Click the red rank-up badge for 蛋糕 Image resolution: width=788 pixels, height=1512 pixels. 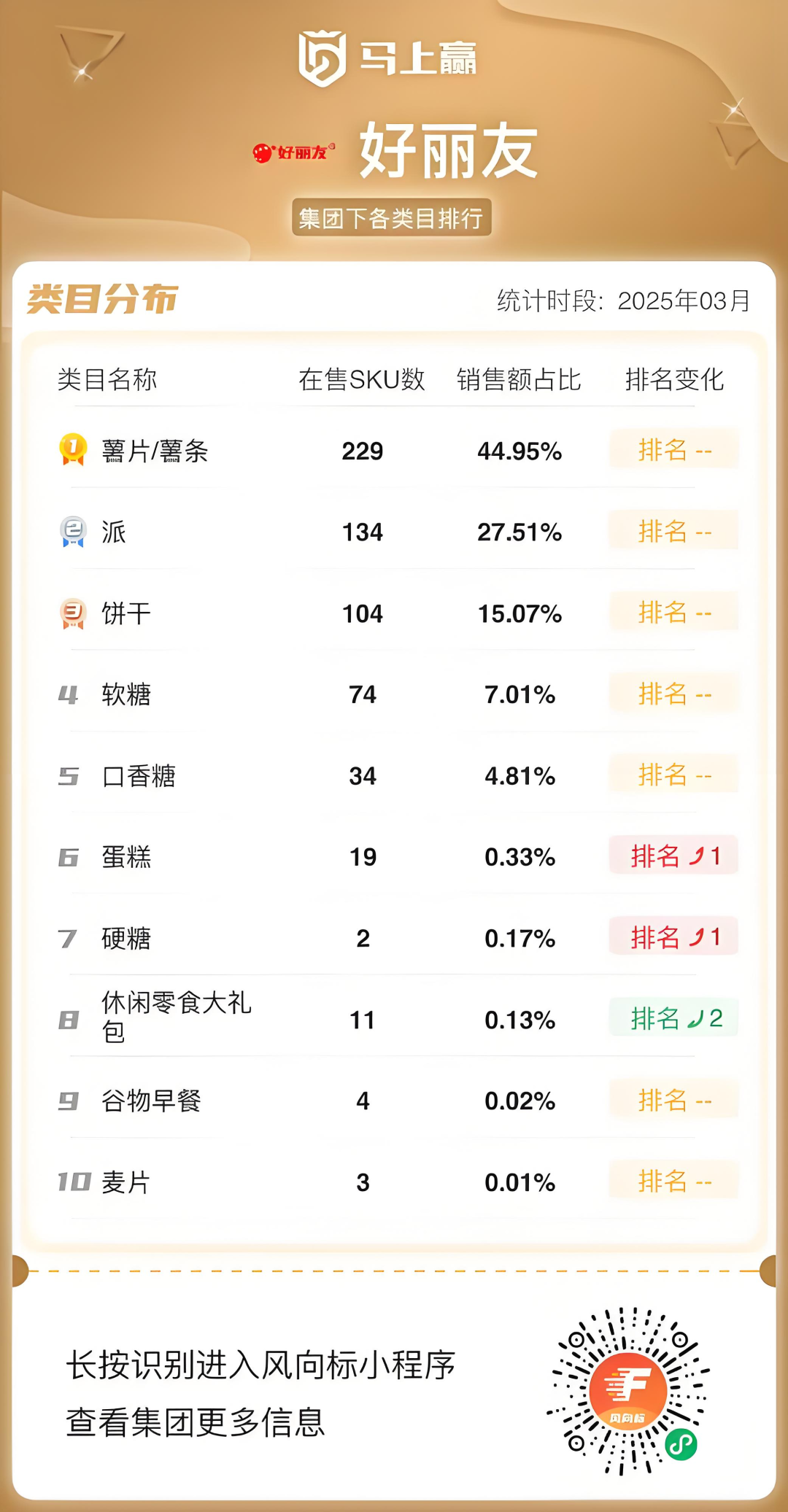point(674,856)
